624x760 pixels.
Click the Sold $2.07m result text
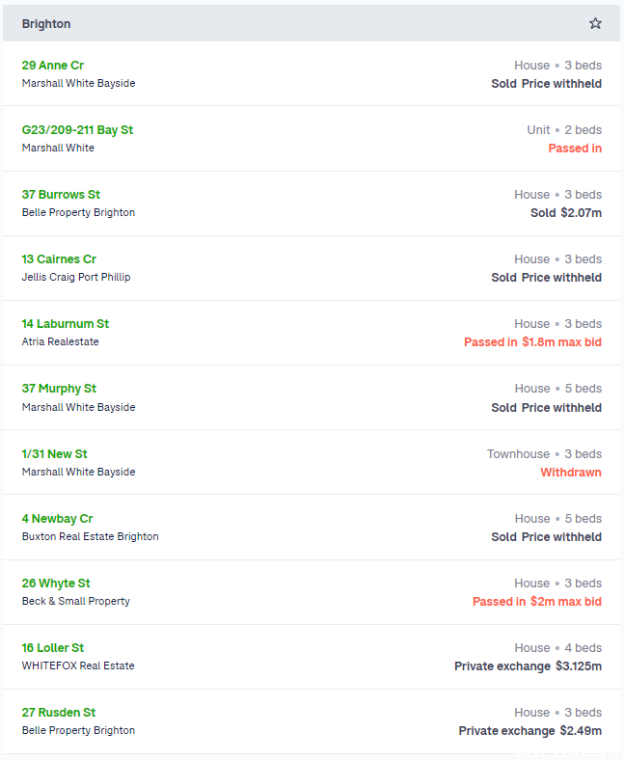[x=566, y=213]
